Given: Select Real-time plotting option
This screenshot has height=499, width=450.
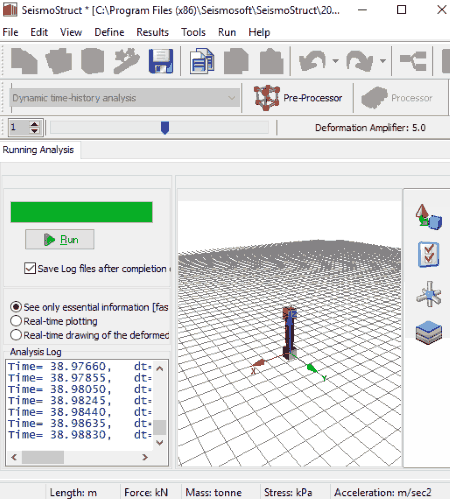Looking at the screenshot, I should click(x=16, y=321).
